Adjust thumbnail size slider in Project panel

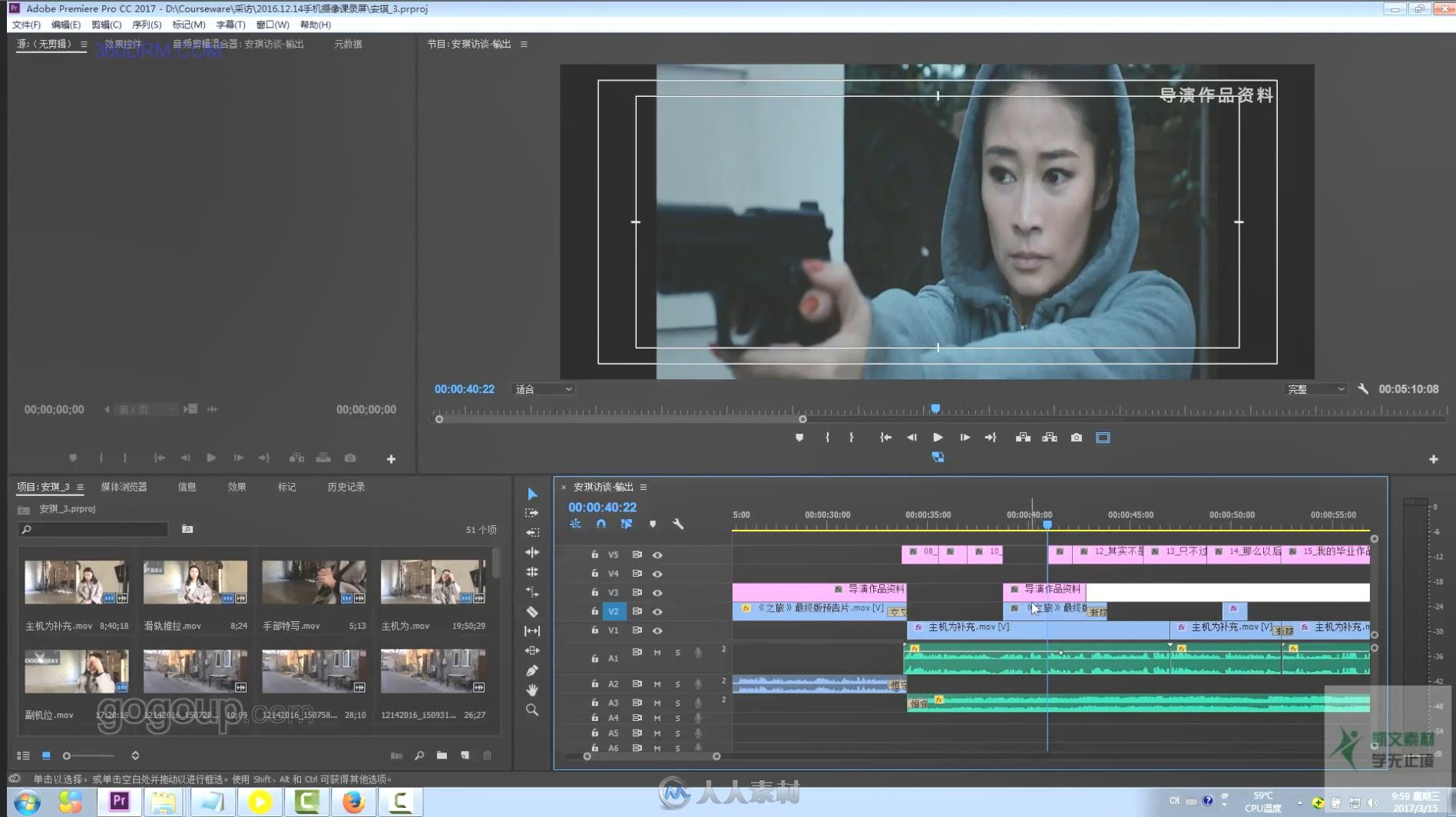[x=88, y=756]
